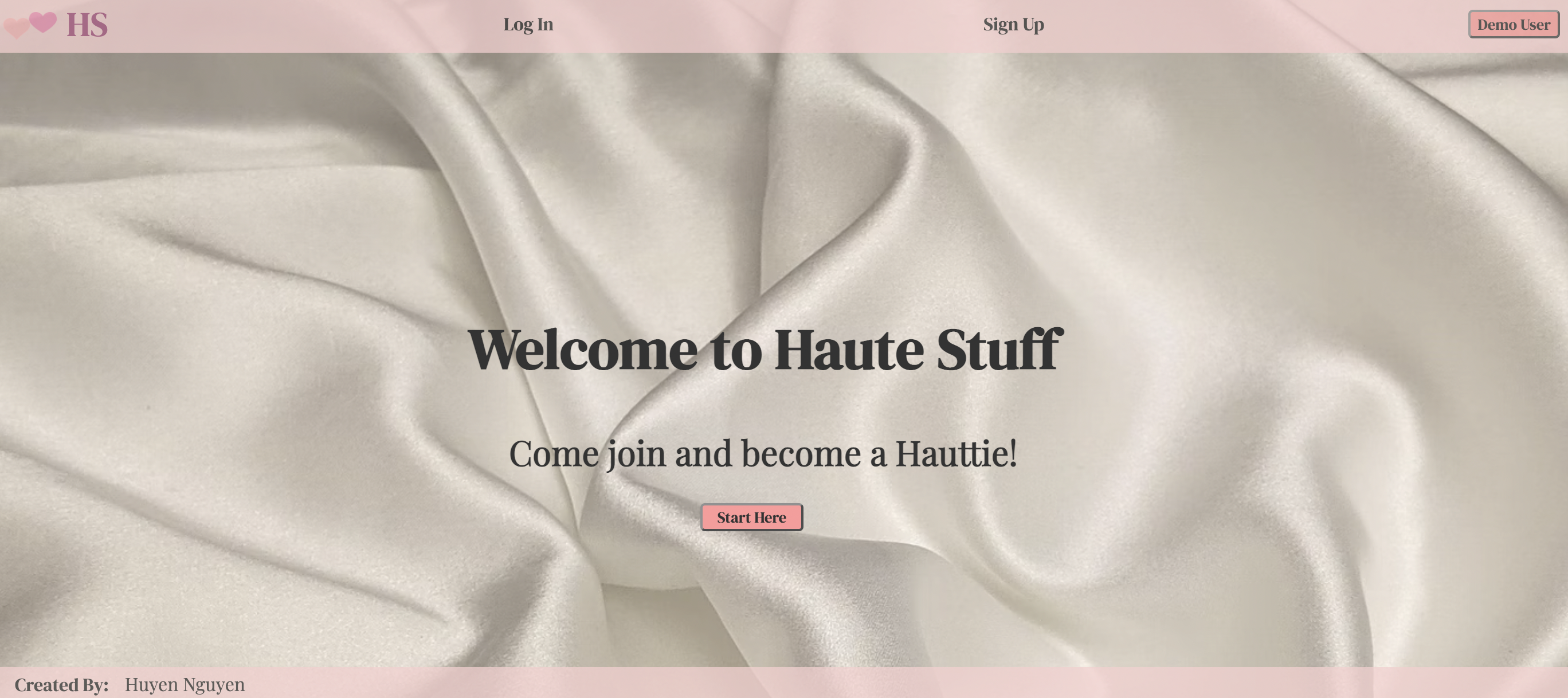The width and height of the screenshot is (1568, 698).
Task: Click the pale pink heart icon
Action: tap(15, 28)
